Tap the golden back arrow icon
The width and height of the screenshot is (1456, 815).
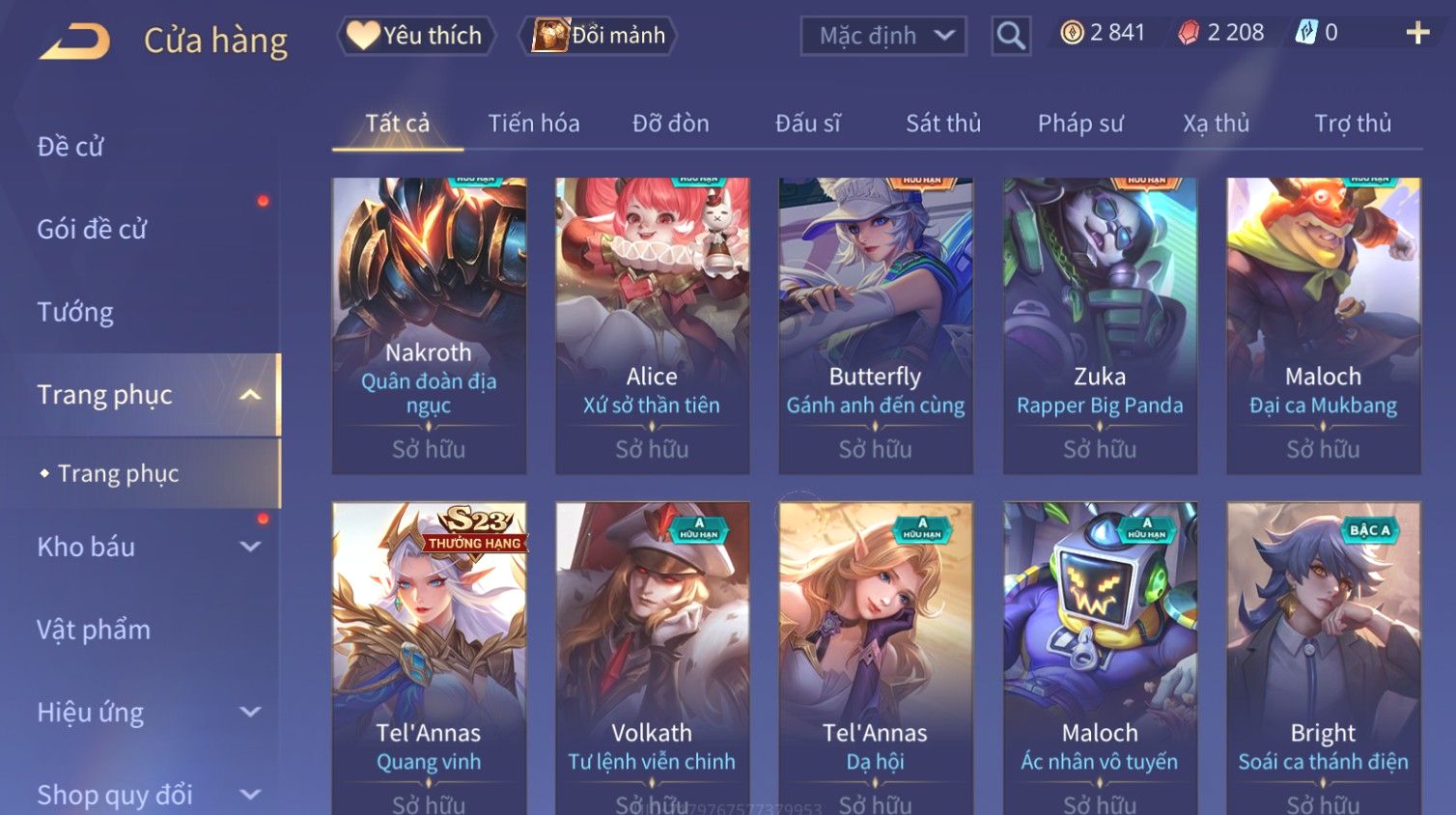[75, 42]
